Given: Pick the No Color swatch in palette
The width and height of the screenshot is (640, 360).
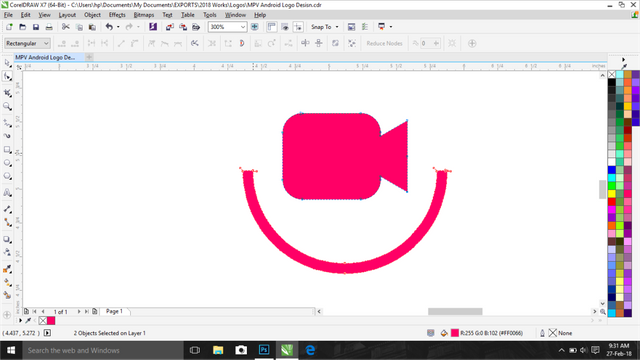Looking at the screenshot, I should (611, 74).
